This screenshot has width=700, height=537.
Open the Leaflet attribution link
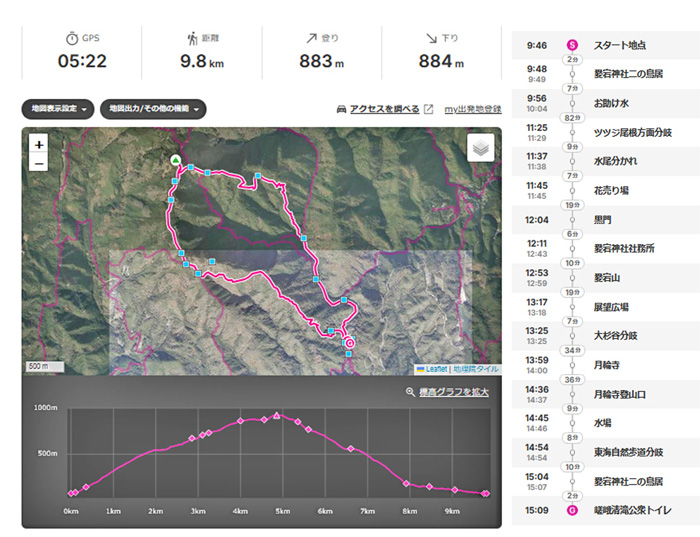click(436, 369)
